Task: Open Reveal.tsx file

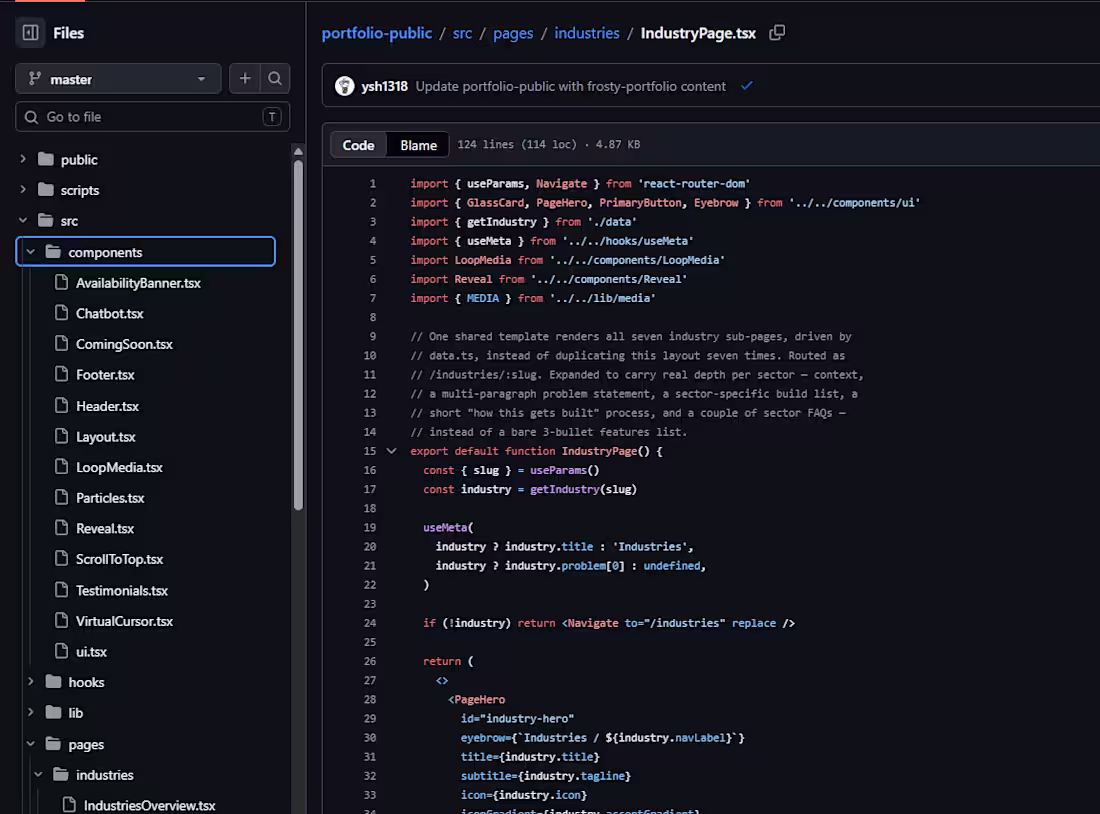Action: pos(105,528)
